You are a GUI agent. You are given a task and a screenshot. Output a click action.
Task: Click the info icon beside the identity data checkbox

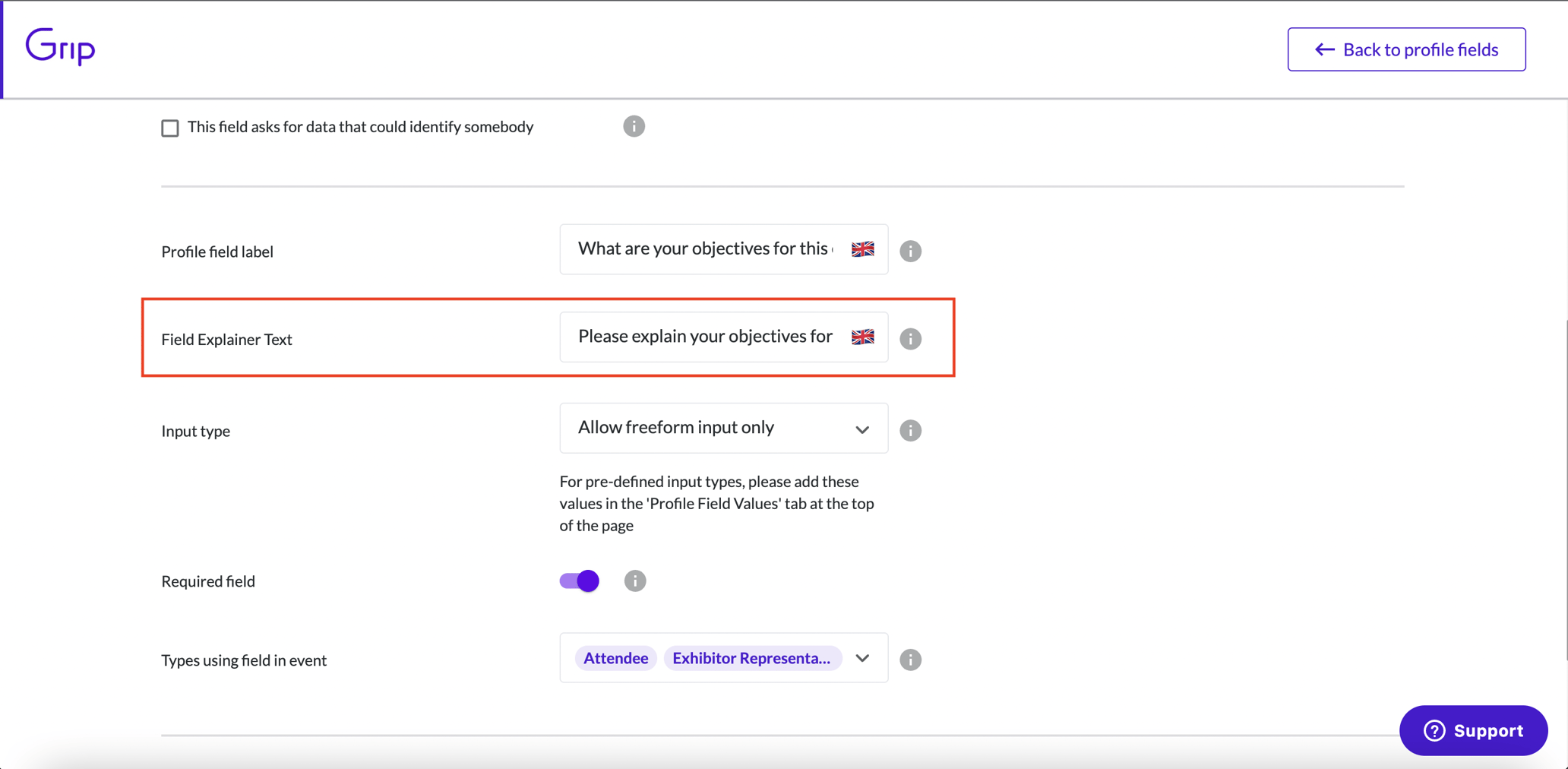click(634, 126)
